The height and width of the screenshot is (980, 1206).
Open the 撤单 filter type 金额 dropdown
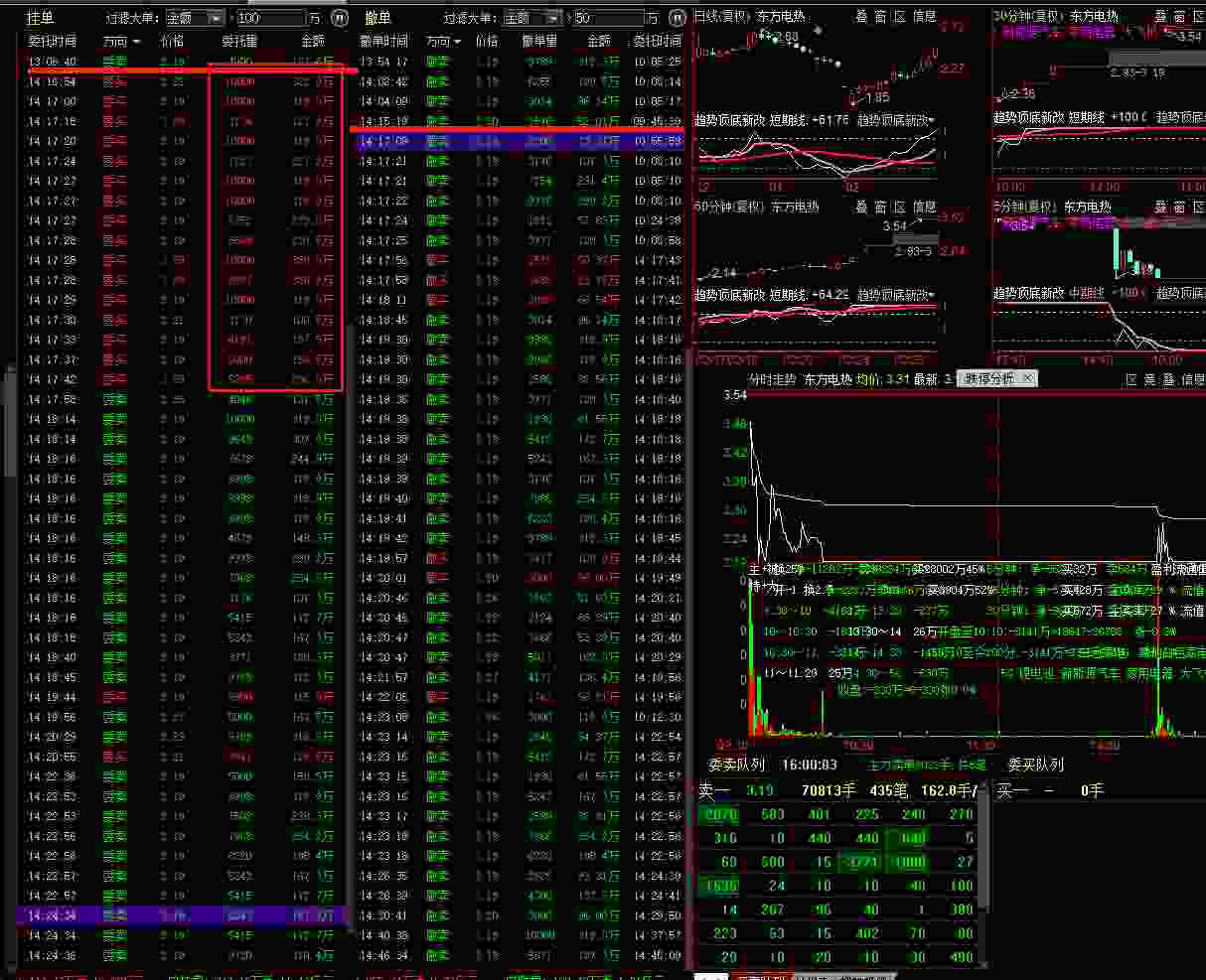(553, 18)
